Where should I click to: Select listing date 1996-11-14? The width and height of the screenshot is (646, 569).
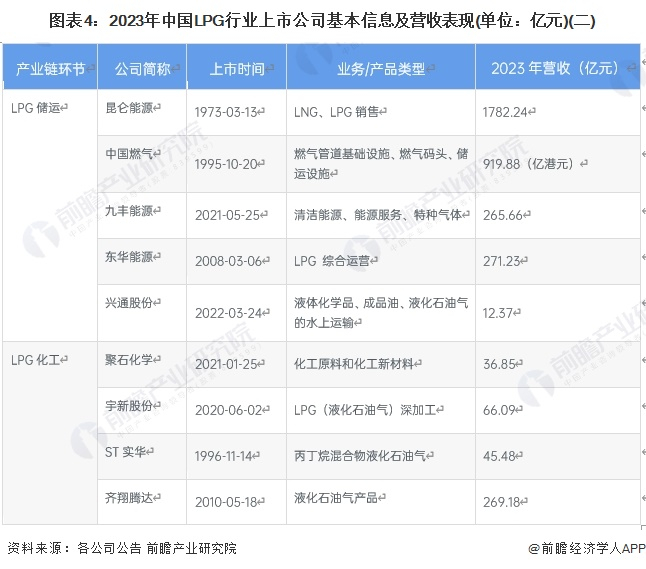(224, 456)
